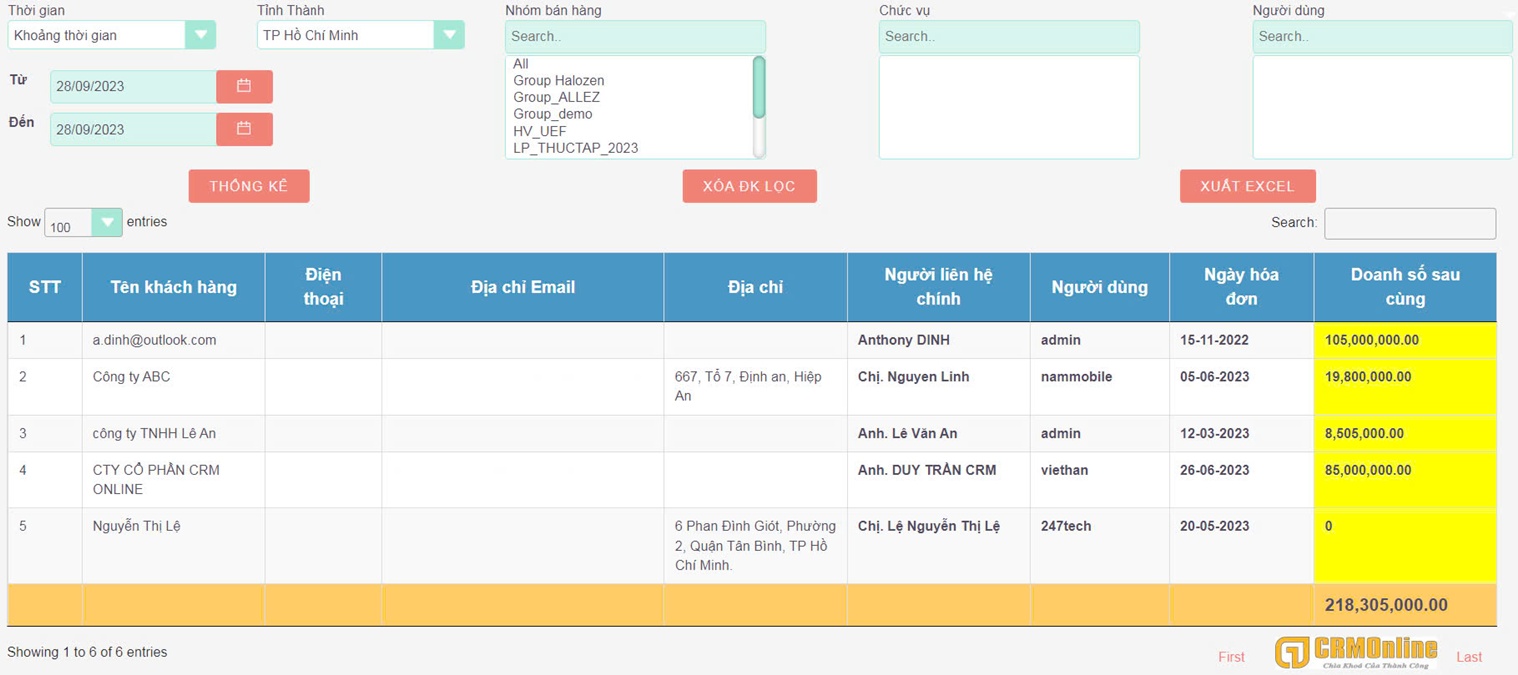Jump to Last page link
1518x675 pixels.
pyautogui.click(x=1469, y=657)
